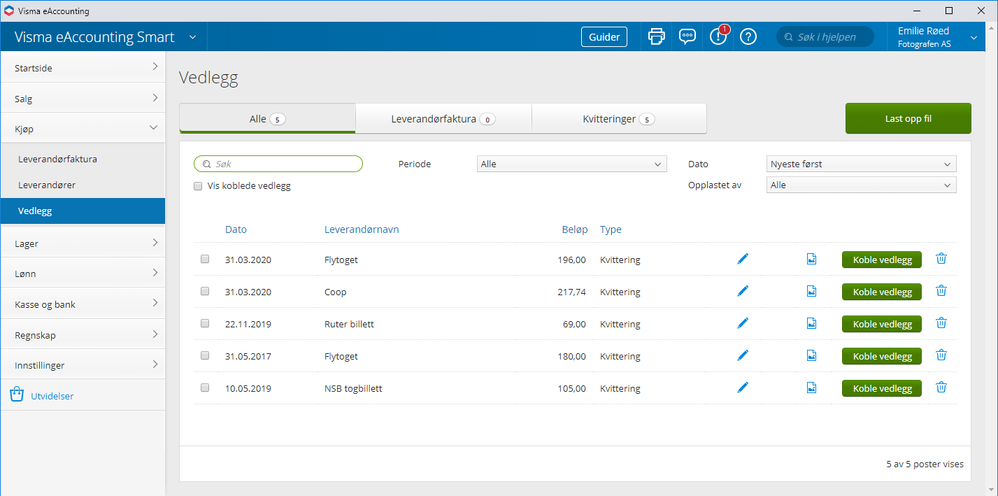Edit the Flytoget 180,00 row pencil
Image resolution: width=998 pixels, height=496 pixels.
[x=742, y=355]
